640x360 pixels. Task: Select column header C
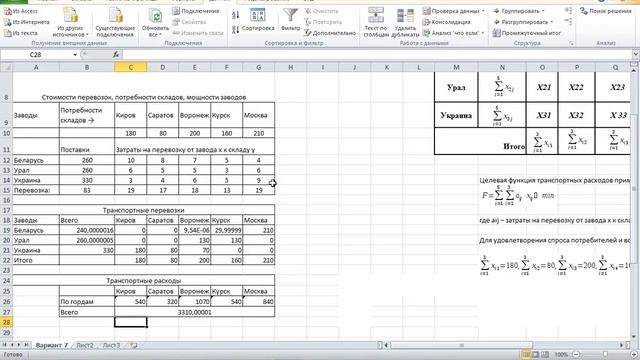point(131,67)
